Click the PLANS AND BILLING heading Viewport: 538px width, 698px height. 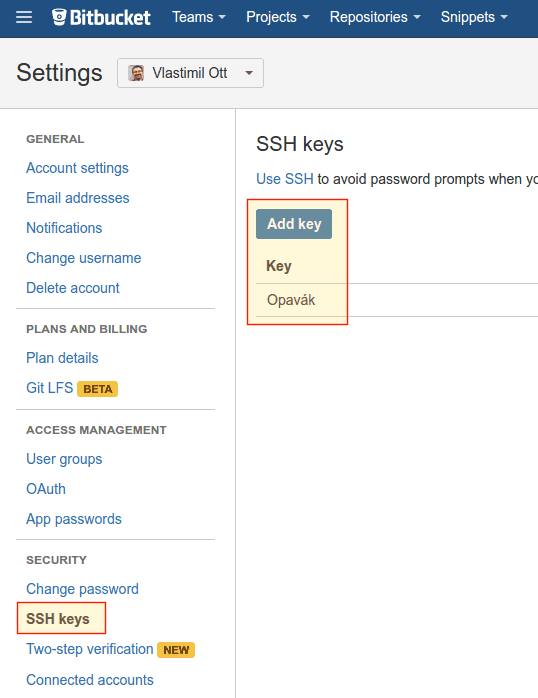[87, 329]
